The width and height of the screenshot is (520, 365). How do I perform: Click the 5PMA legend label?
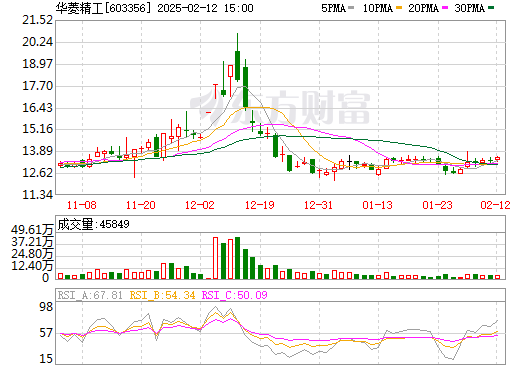tap(333, 8)
